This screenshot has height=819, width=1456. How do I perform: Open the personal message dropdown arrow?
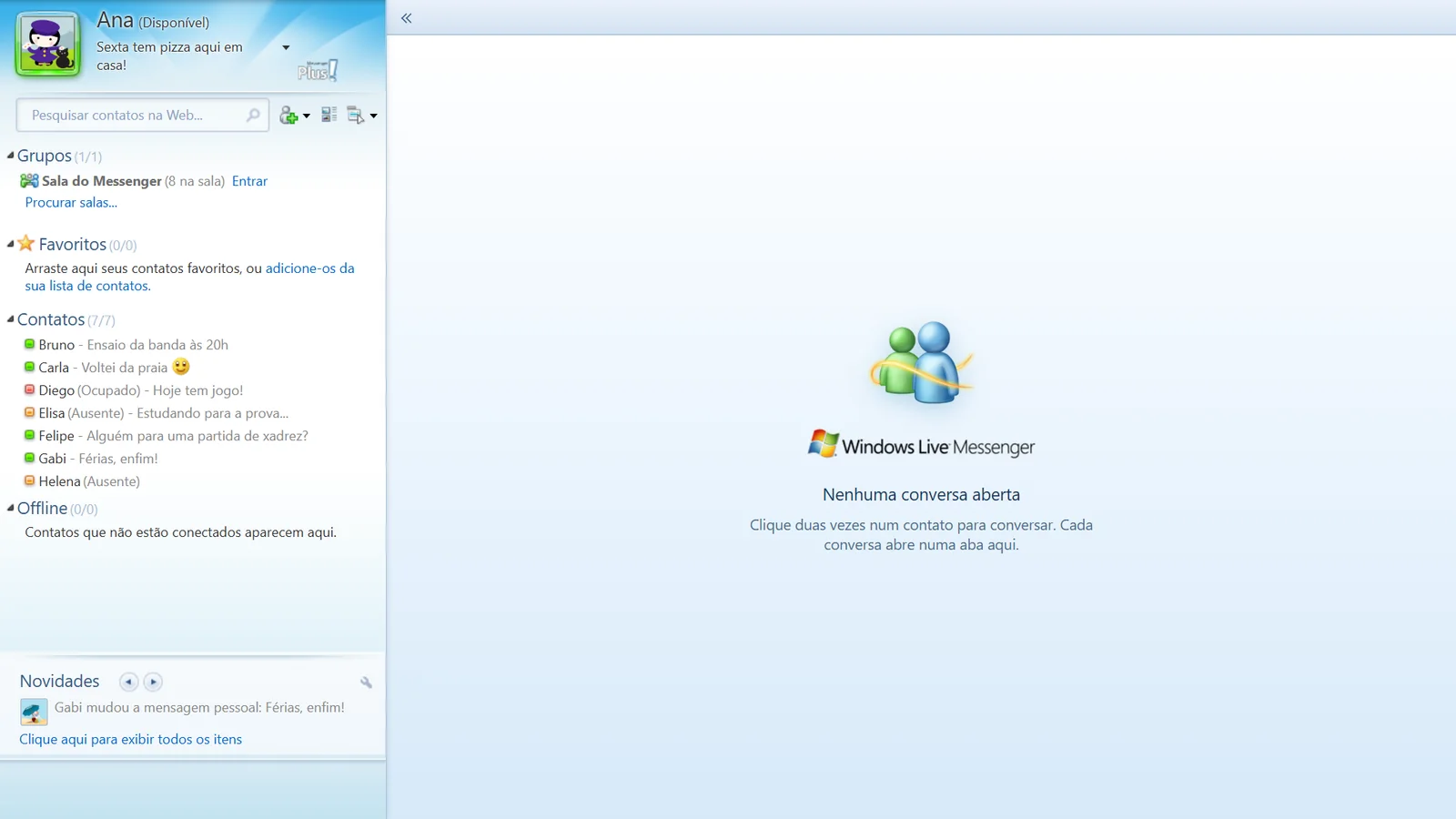coord(286,47)
